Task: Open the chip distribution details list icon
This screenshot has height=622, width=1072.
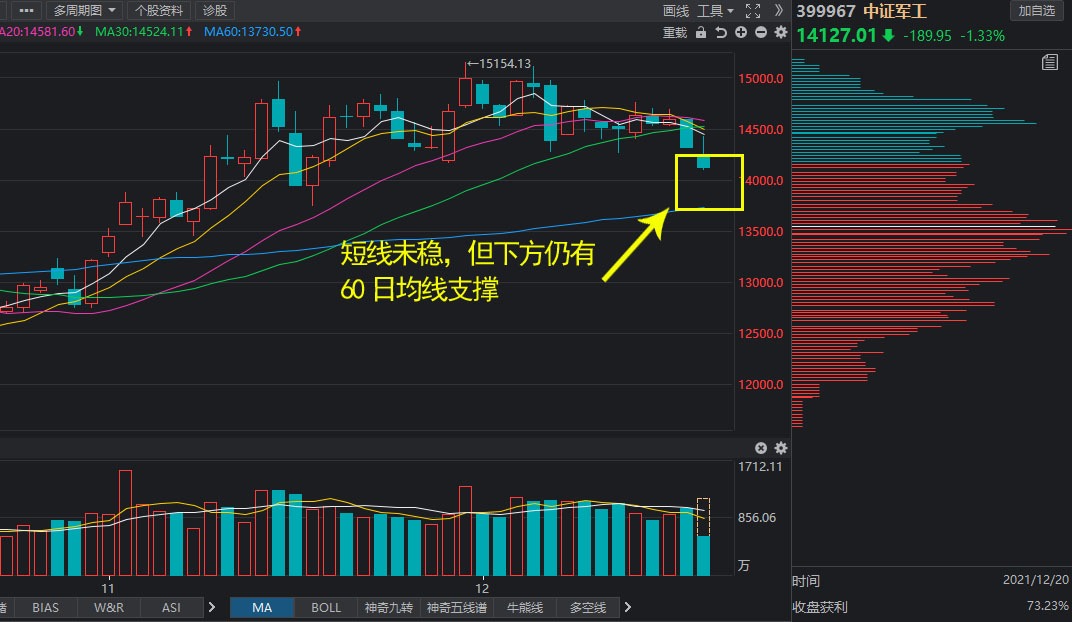Action: pyautogui.click(x=1049, y=63)
